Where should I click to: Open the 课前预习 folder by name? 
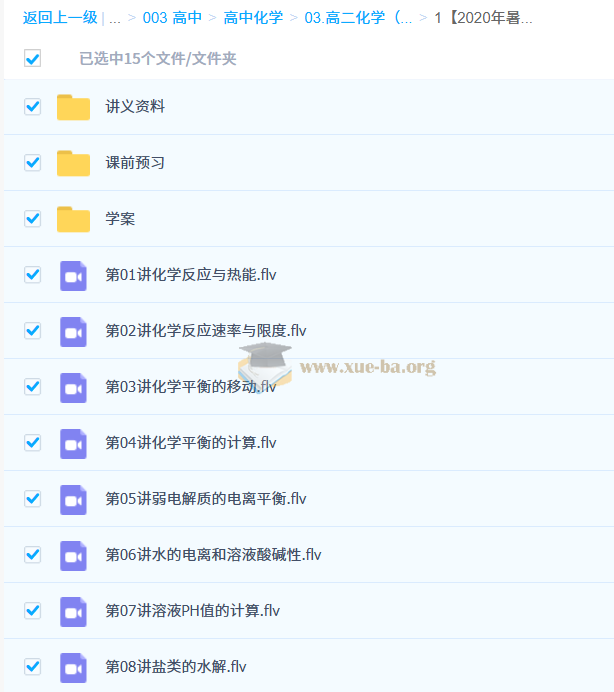pos(135,163)
